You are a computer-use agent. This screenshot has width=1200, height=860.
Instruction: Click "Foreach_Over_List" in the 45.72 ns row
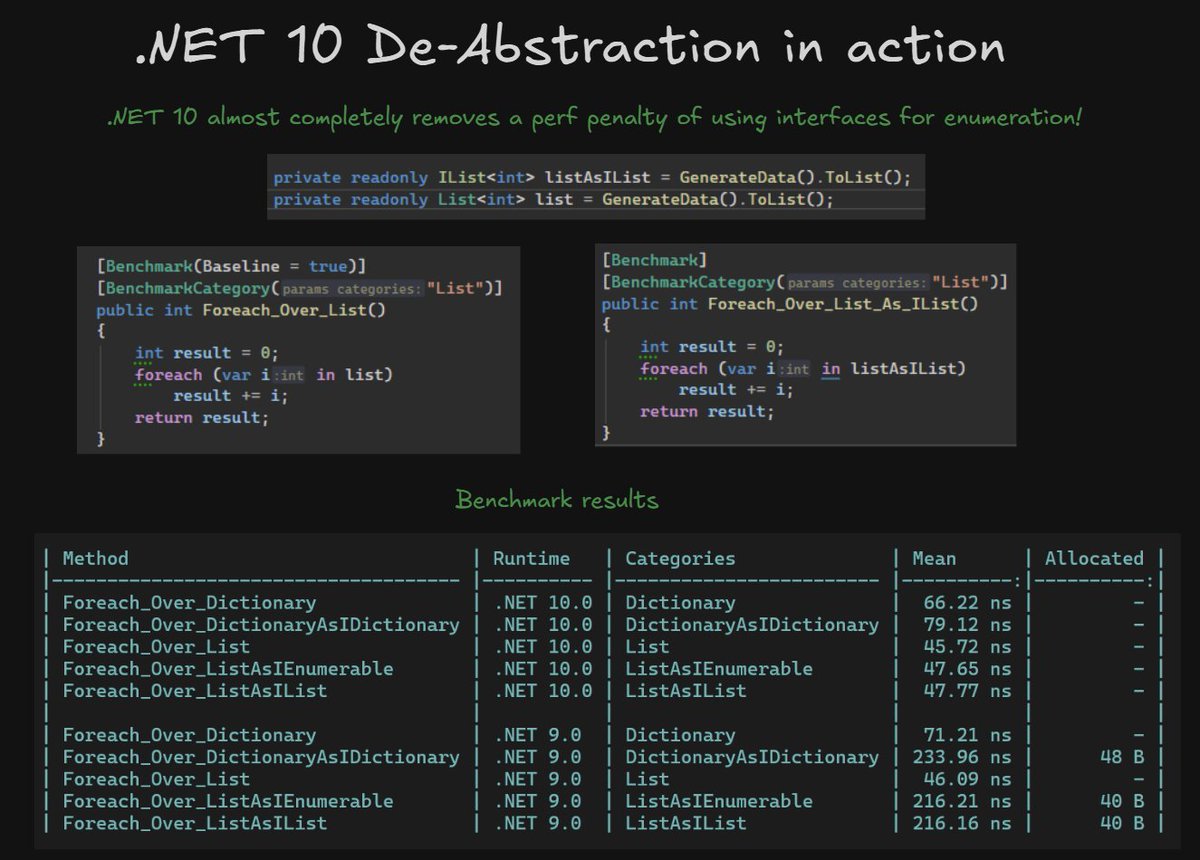[156, 647]
